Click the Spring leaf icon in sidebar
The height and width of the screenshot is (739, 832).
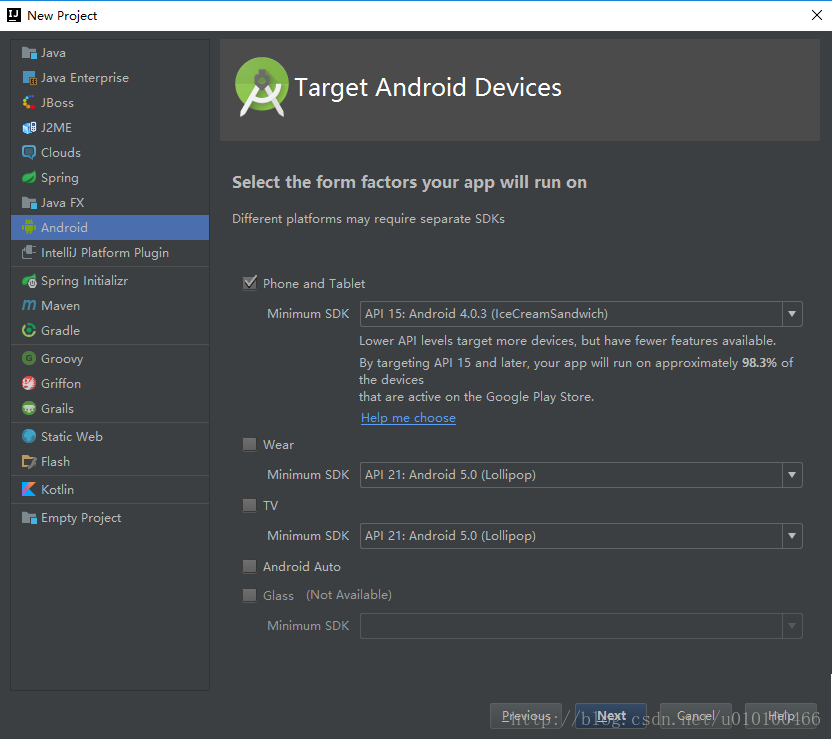click(x=29, y=178)
